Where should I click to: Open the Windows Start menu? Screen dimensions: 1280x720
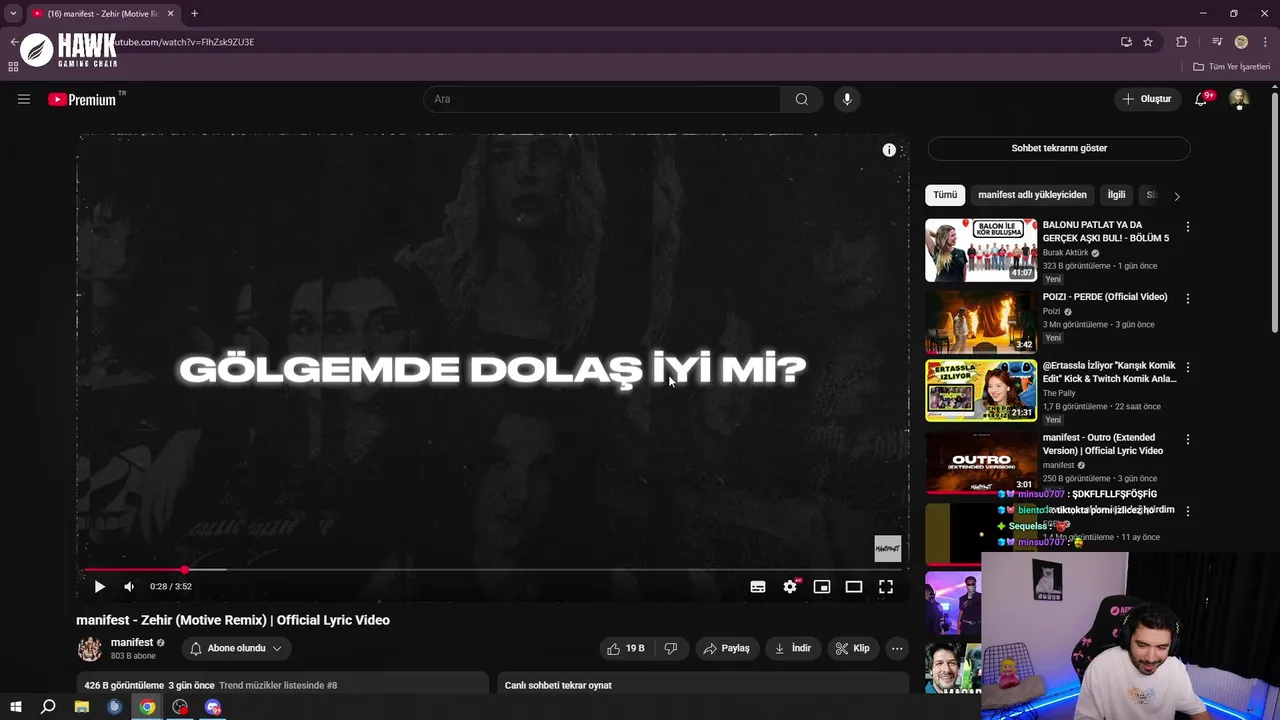[x=15, y=707]
